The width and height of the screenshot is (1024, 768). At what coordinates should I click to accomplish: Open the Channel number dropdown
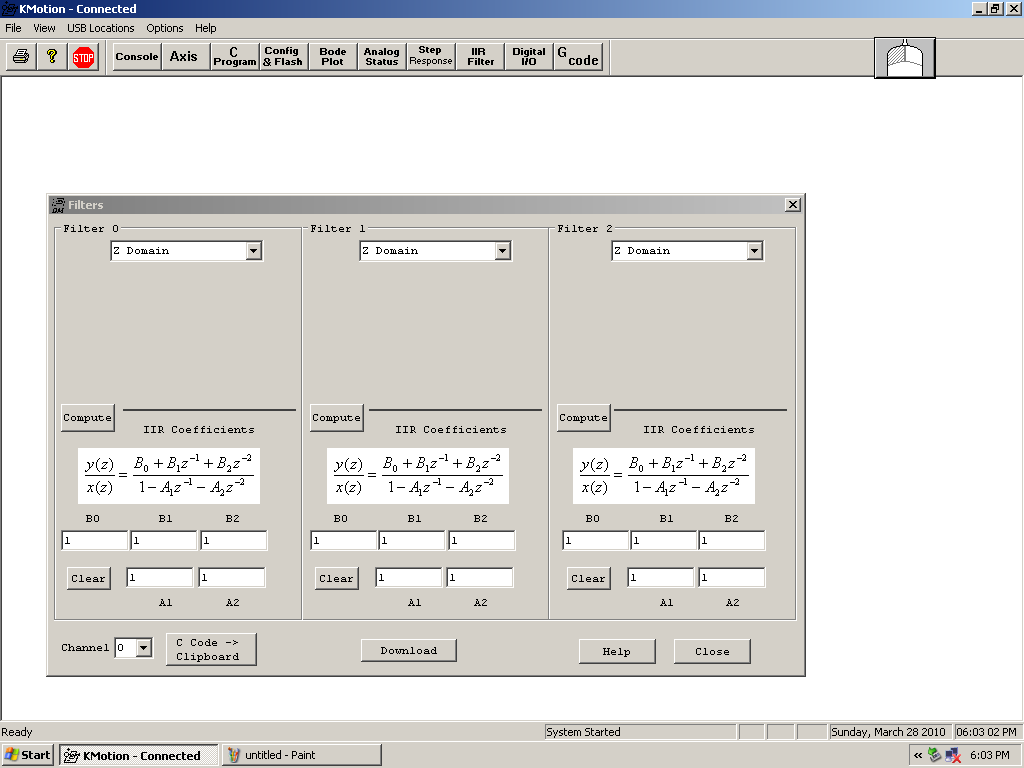point(143,648)
